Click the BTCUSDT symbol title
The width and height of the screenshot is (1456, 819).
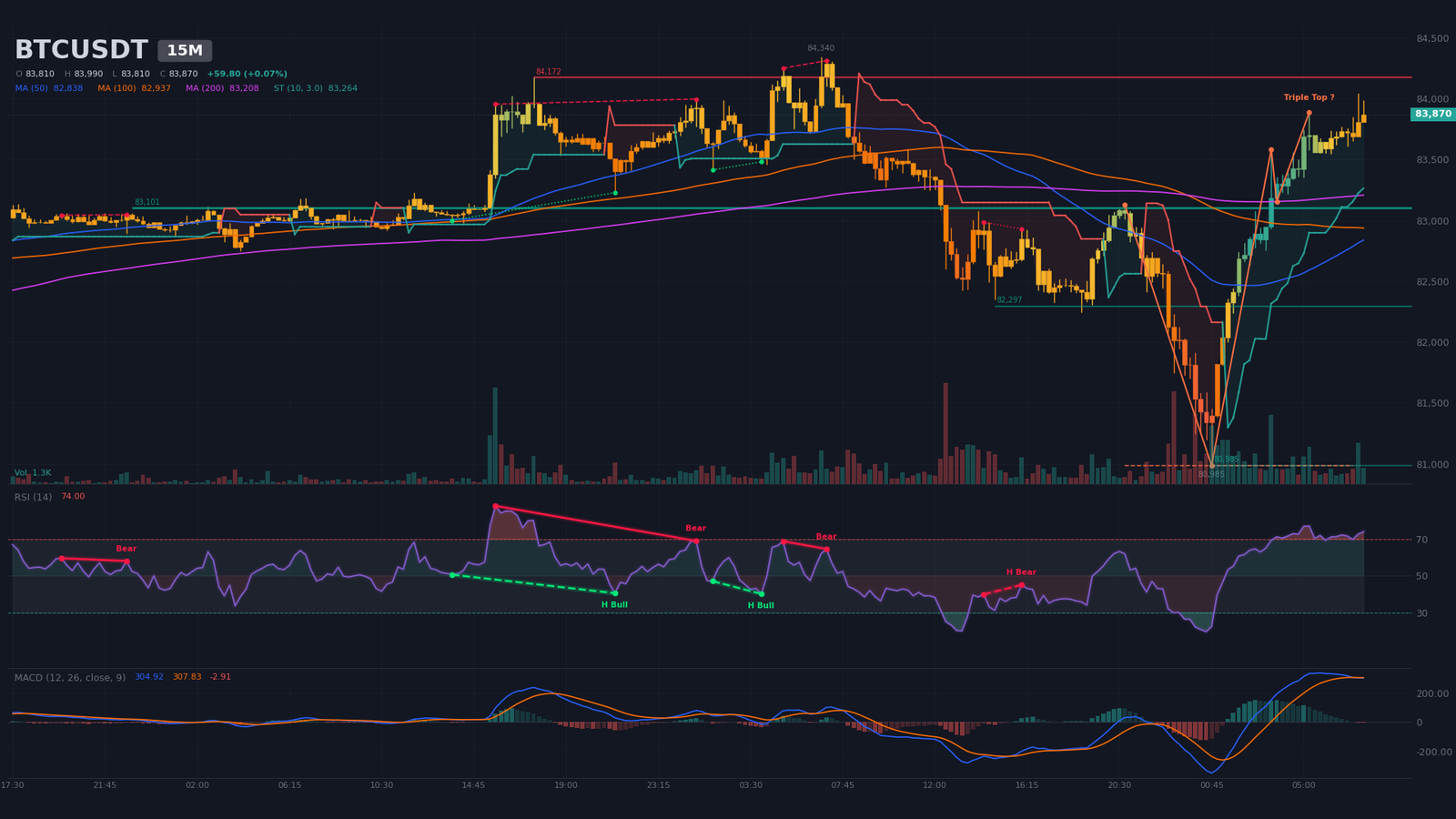(x=81, y=50)
